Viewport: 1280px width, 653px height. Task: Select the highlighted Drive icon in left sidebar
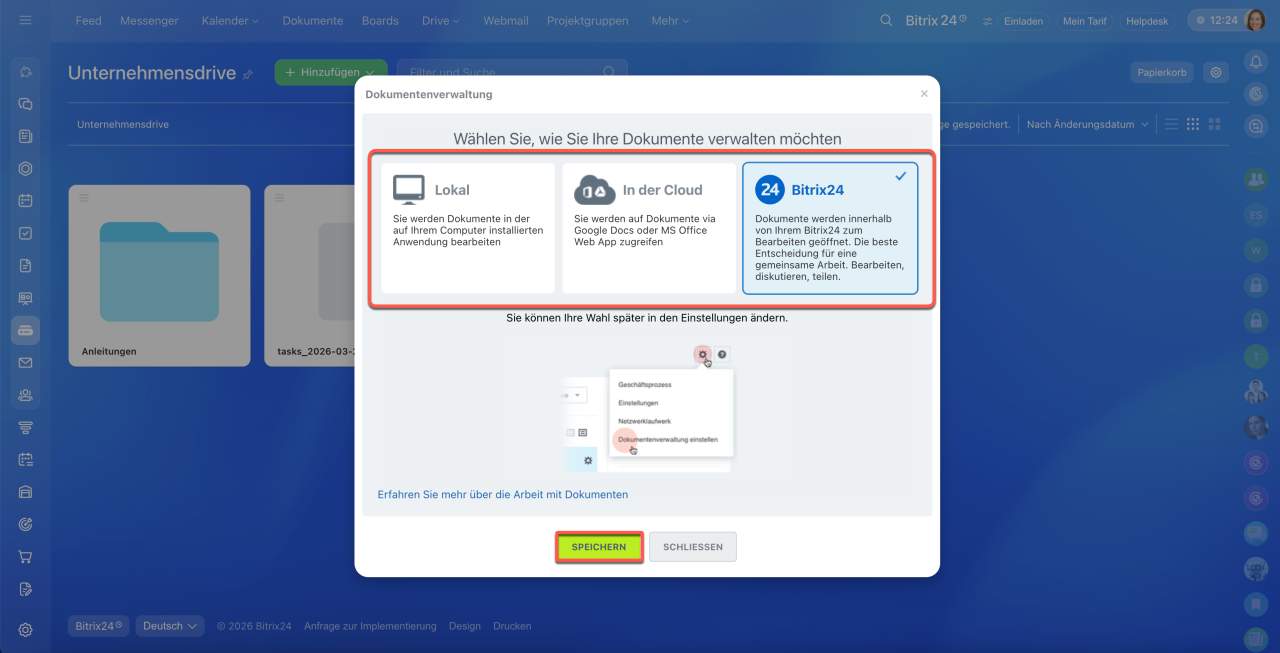(x=26, y=330)
